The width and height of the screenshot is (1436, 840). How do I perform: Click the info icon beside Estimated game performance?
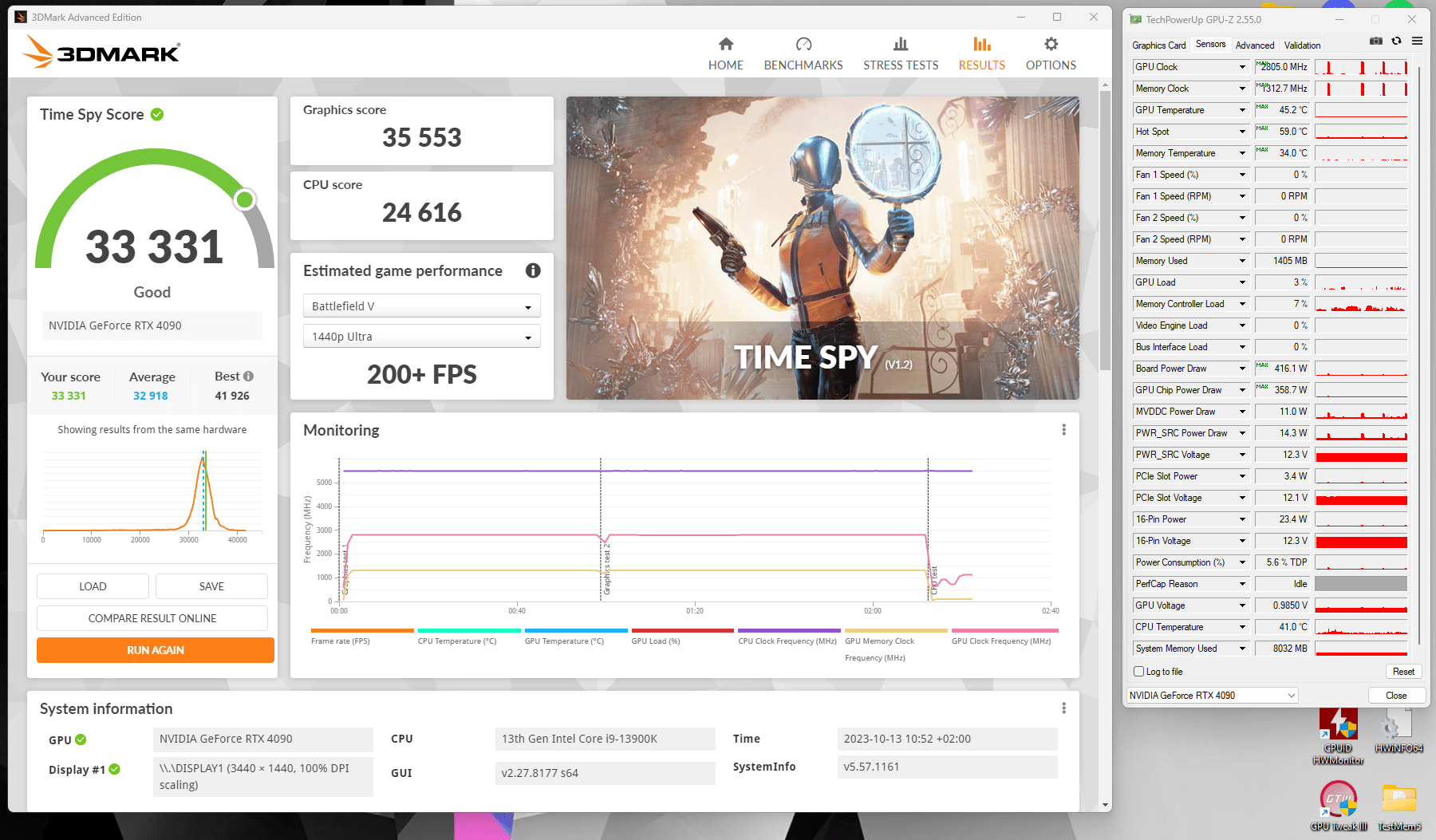533,270
